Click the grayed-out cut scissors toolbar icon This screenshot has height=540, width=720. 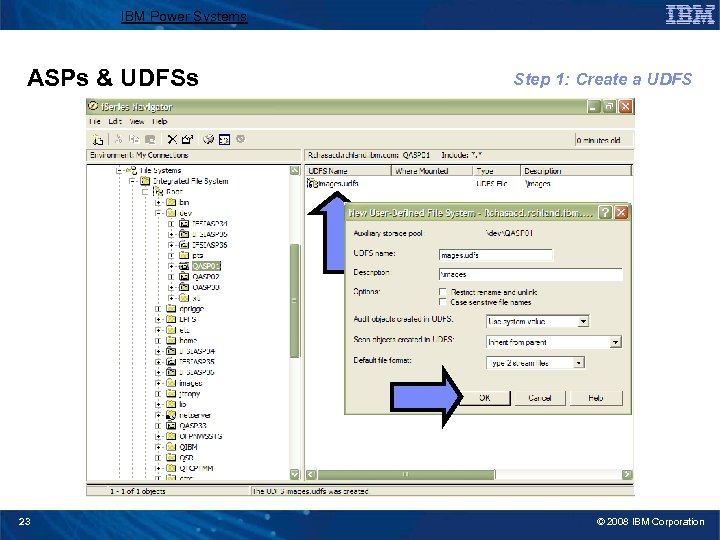click(x=118, y=140)
